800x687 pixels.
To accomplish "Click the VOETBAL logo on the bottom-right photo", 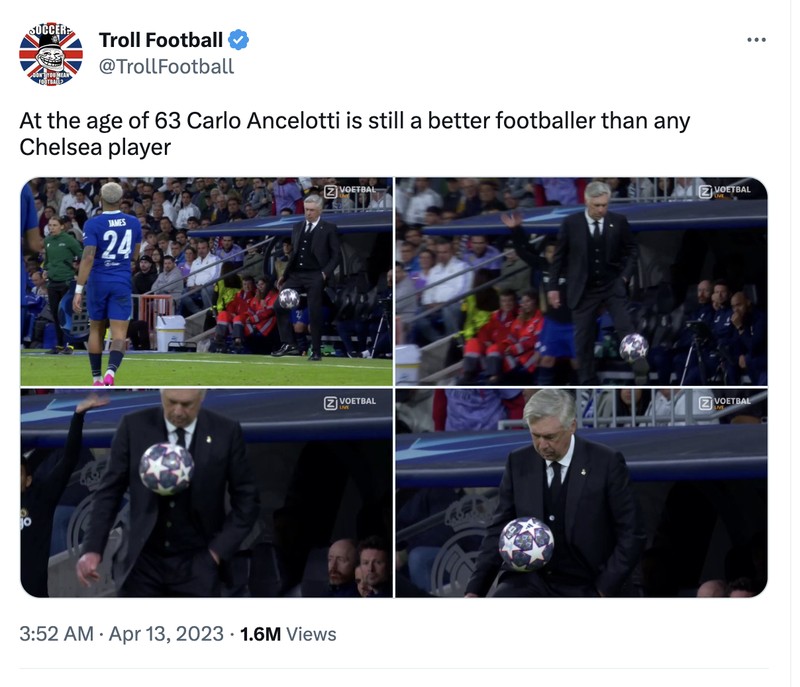I will [x=723, y=400].
